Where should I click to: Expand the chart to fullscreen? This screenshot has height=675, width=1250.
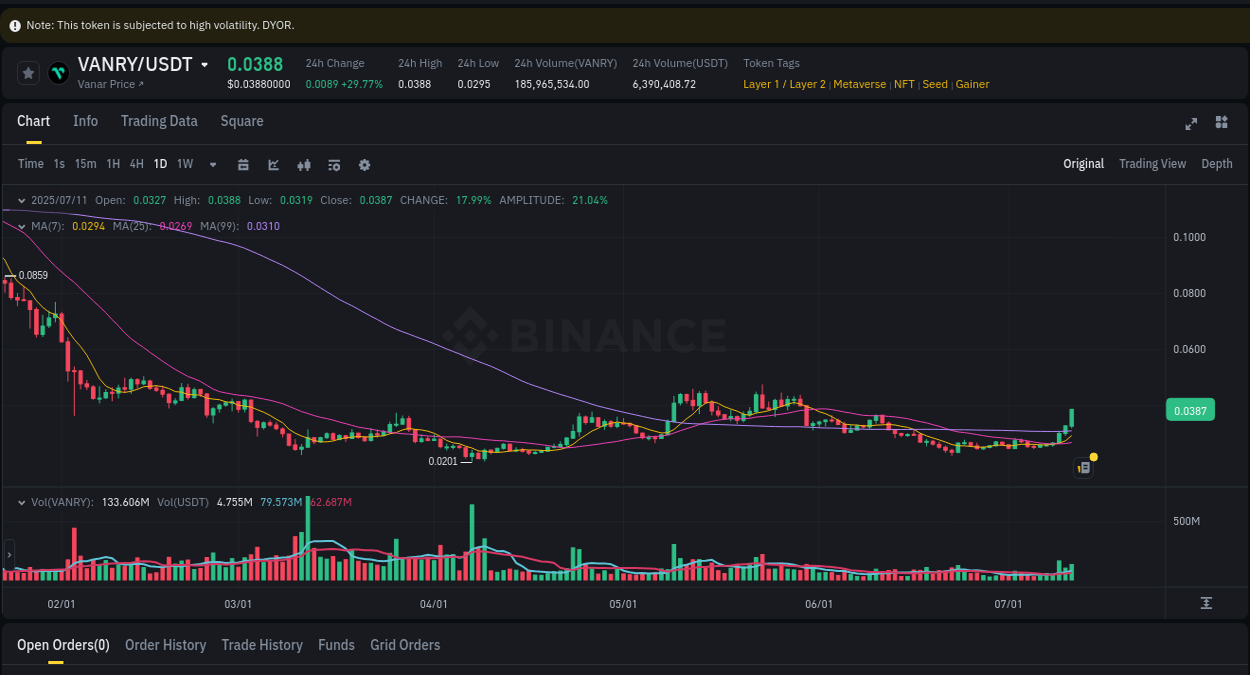1191,122
